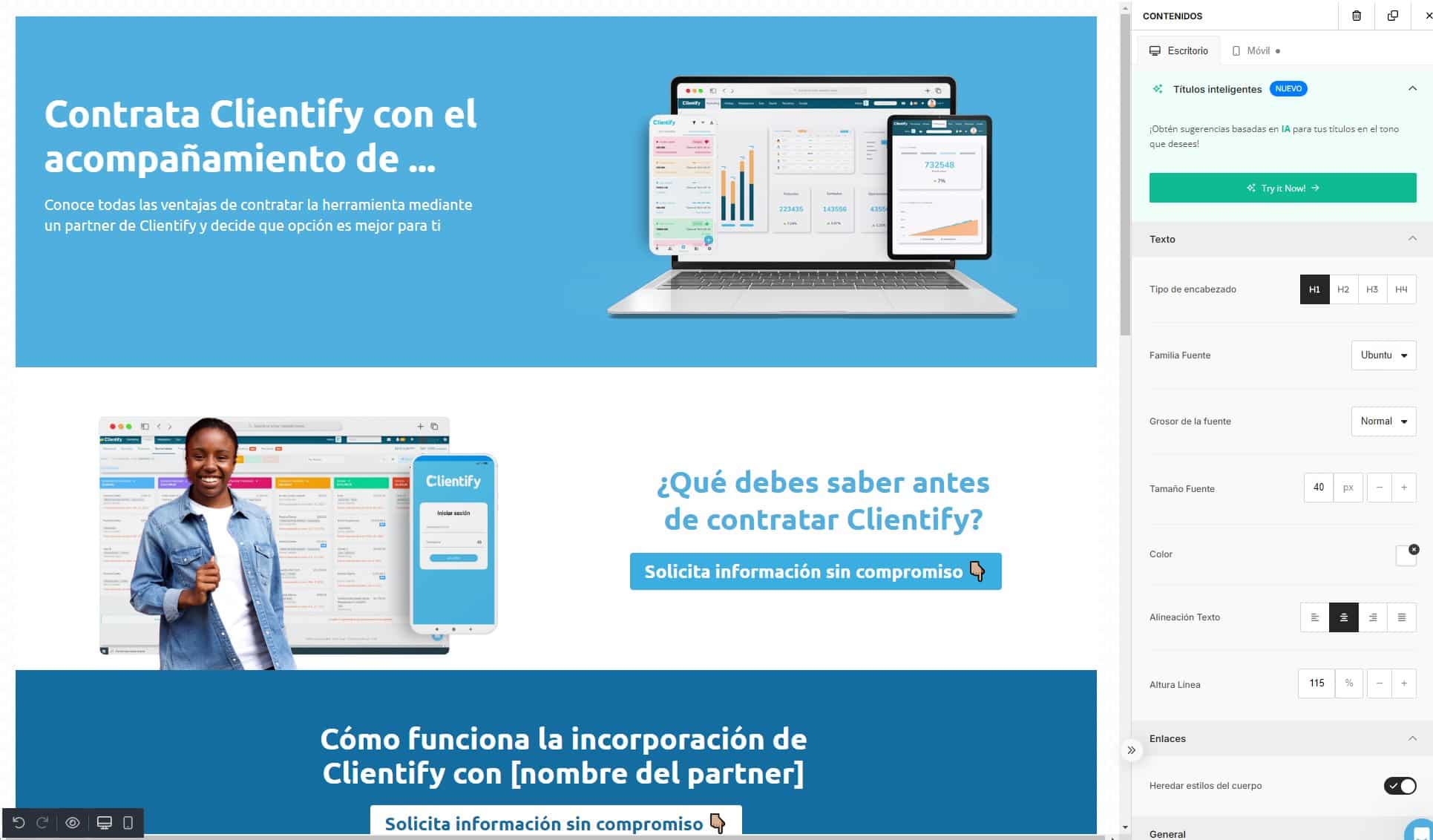This screenshot has height=840, width=1433.
Task: Select center text alignment icon
Action: point(1344,617)
